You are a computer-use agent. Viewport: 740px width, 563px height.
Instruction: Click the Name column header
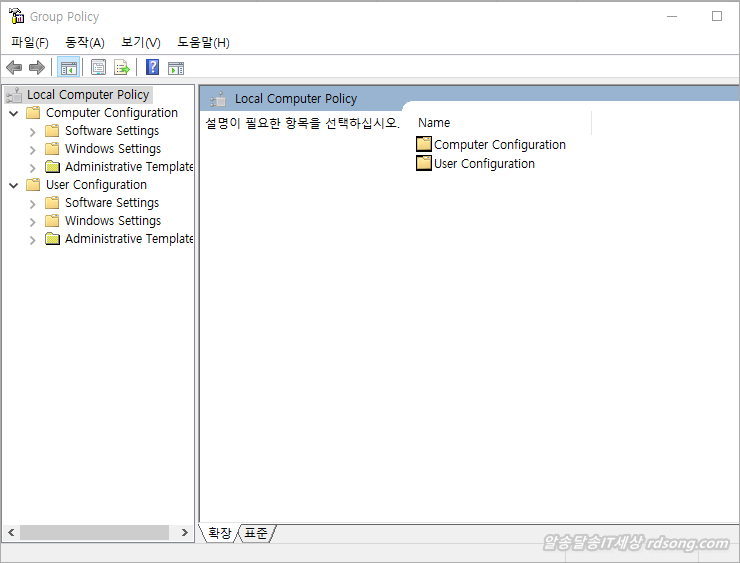pos(434,123)
